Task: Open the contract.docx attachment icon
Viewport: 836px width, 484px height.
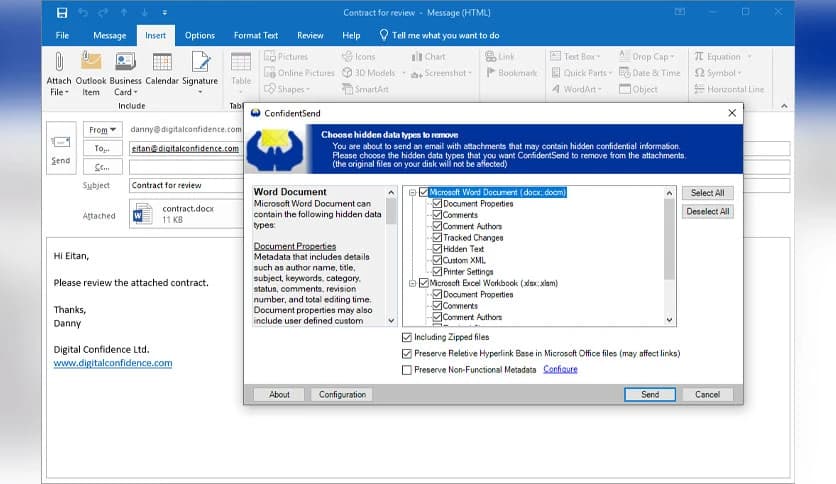Action: click(x=143, y=214)
